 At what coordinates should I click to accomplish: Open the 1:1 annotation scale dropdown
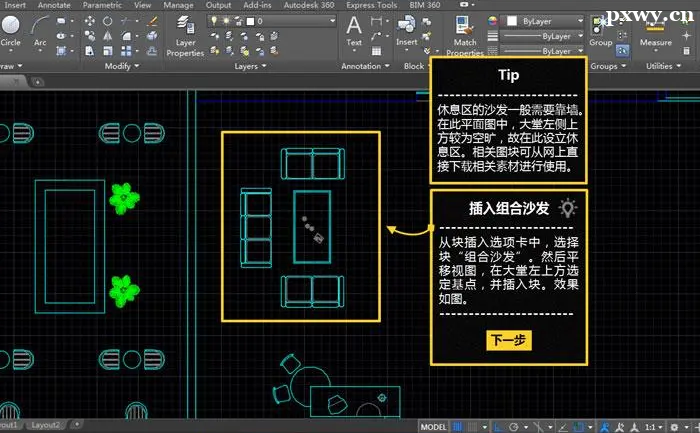[x=654, y=427]
